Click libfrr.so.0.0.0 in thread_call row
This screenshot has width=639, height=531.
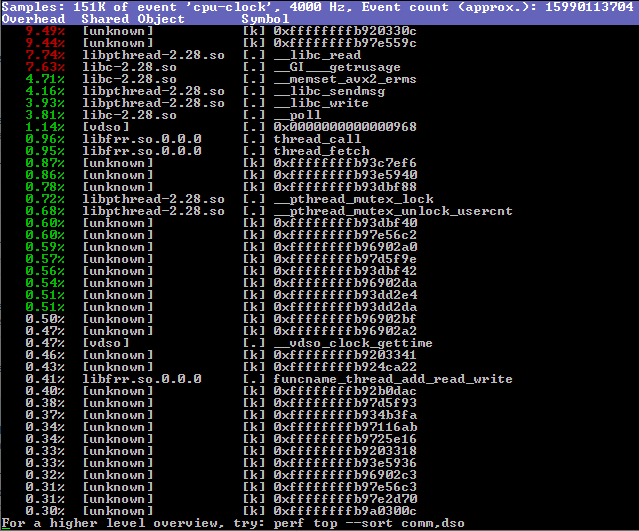point(142,139)
